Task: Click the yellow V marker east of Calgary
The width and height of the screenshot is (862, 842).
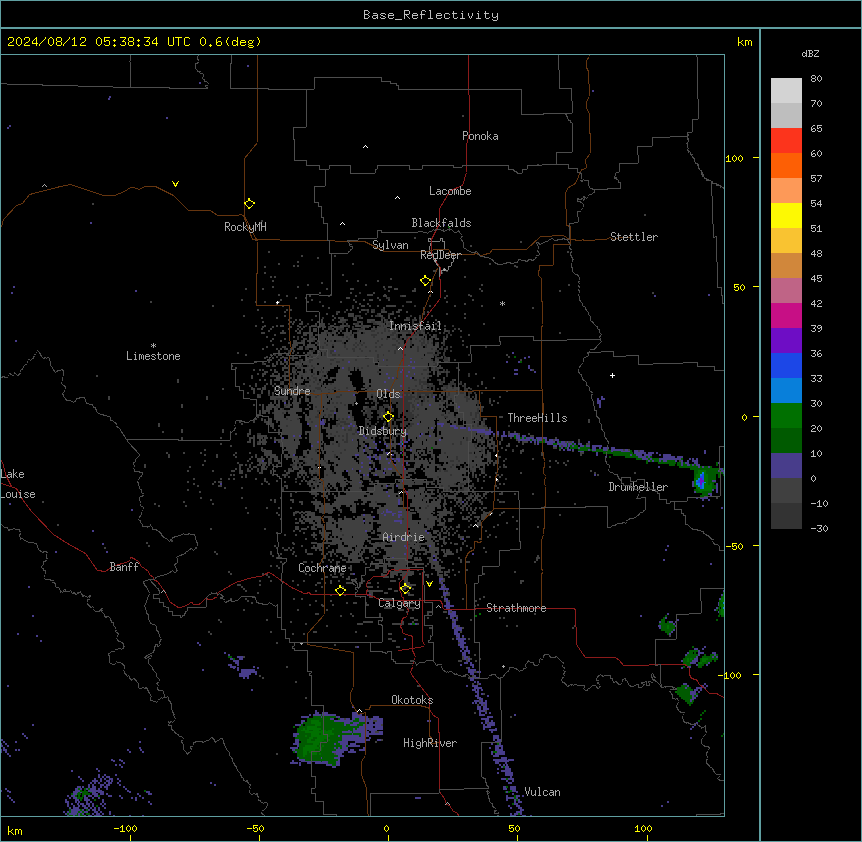Action: click(429, 584)
